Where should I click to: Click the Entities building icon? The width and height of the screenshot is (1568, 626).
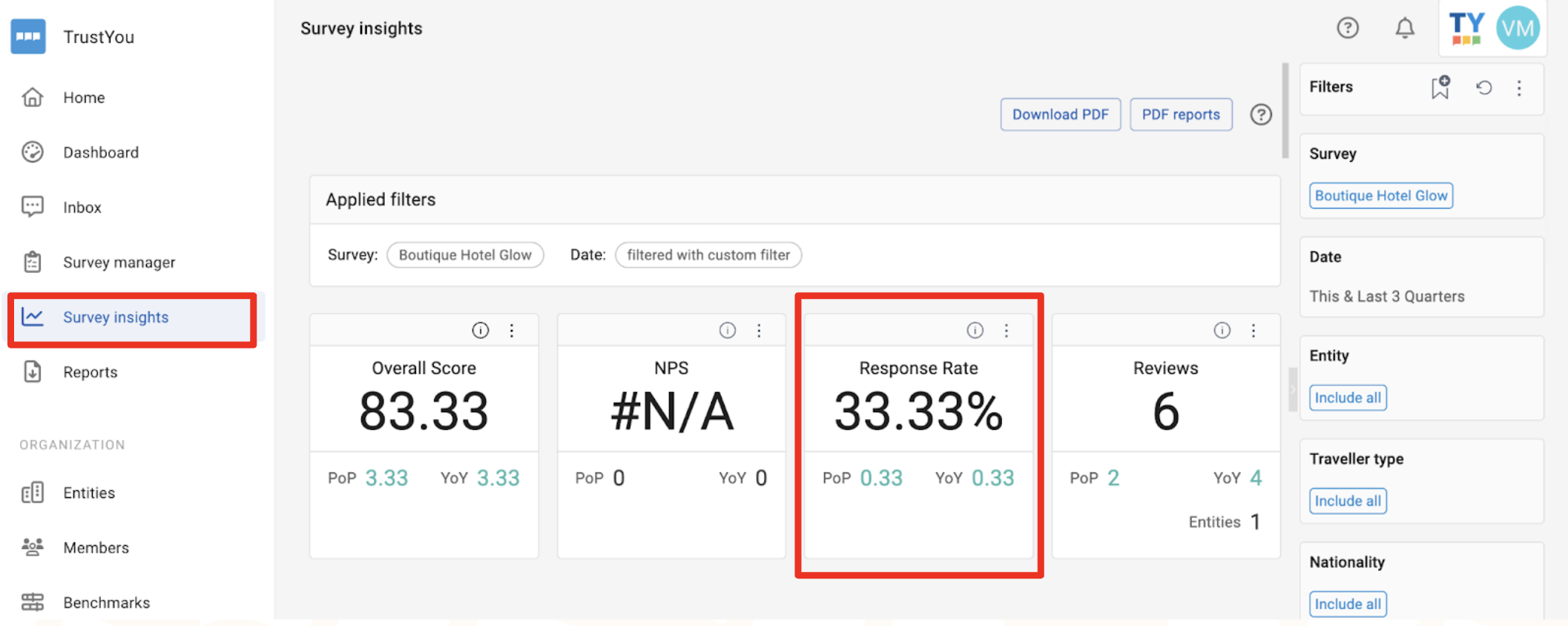(x=32, y=492)
